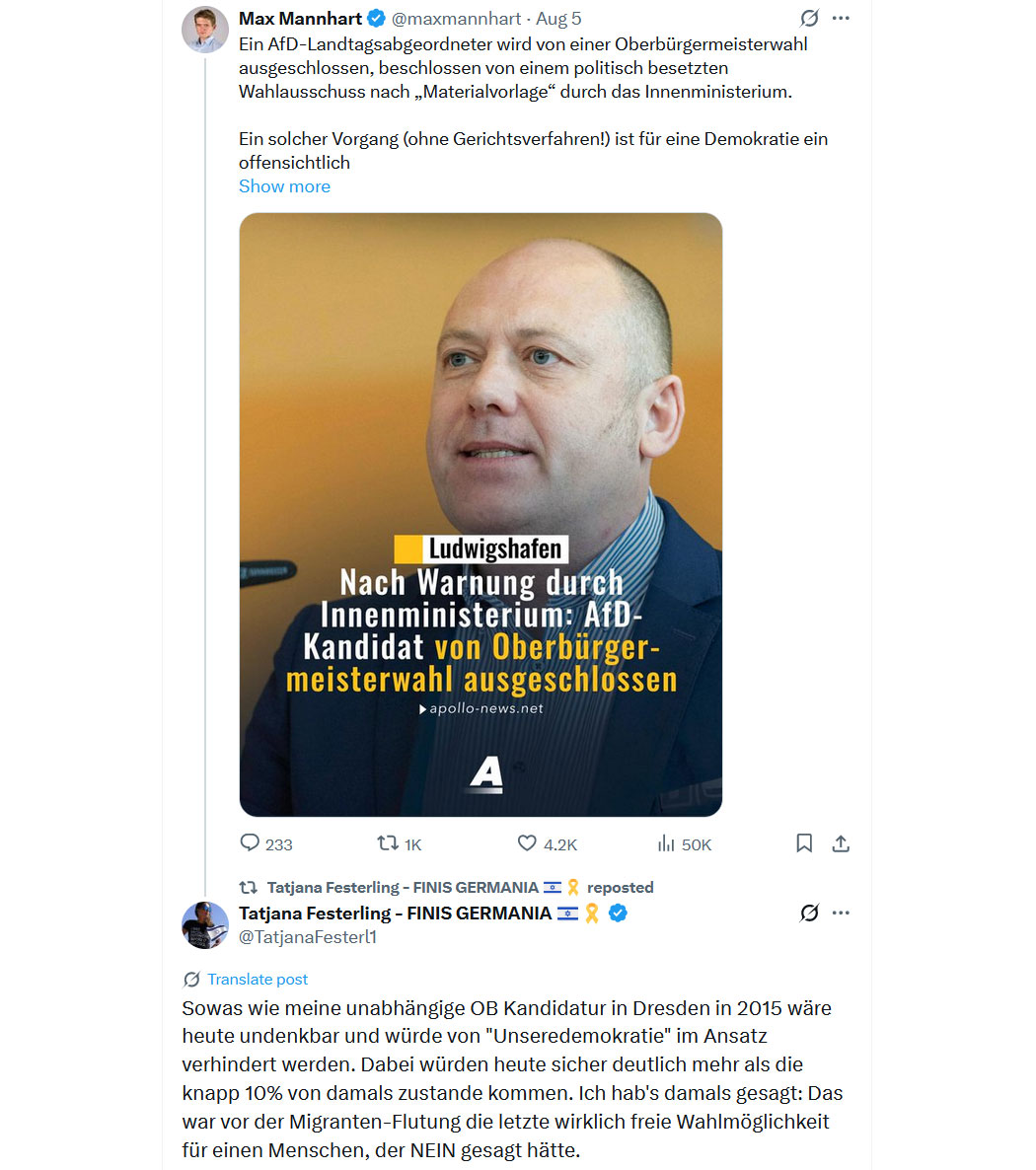Click Max Mannhart's verified badge

click(376, 18)
